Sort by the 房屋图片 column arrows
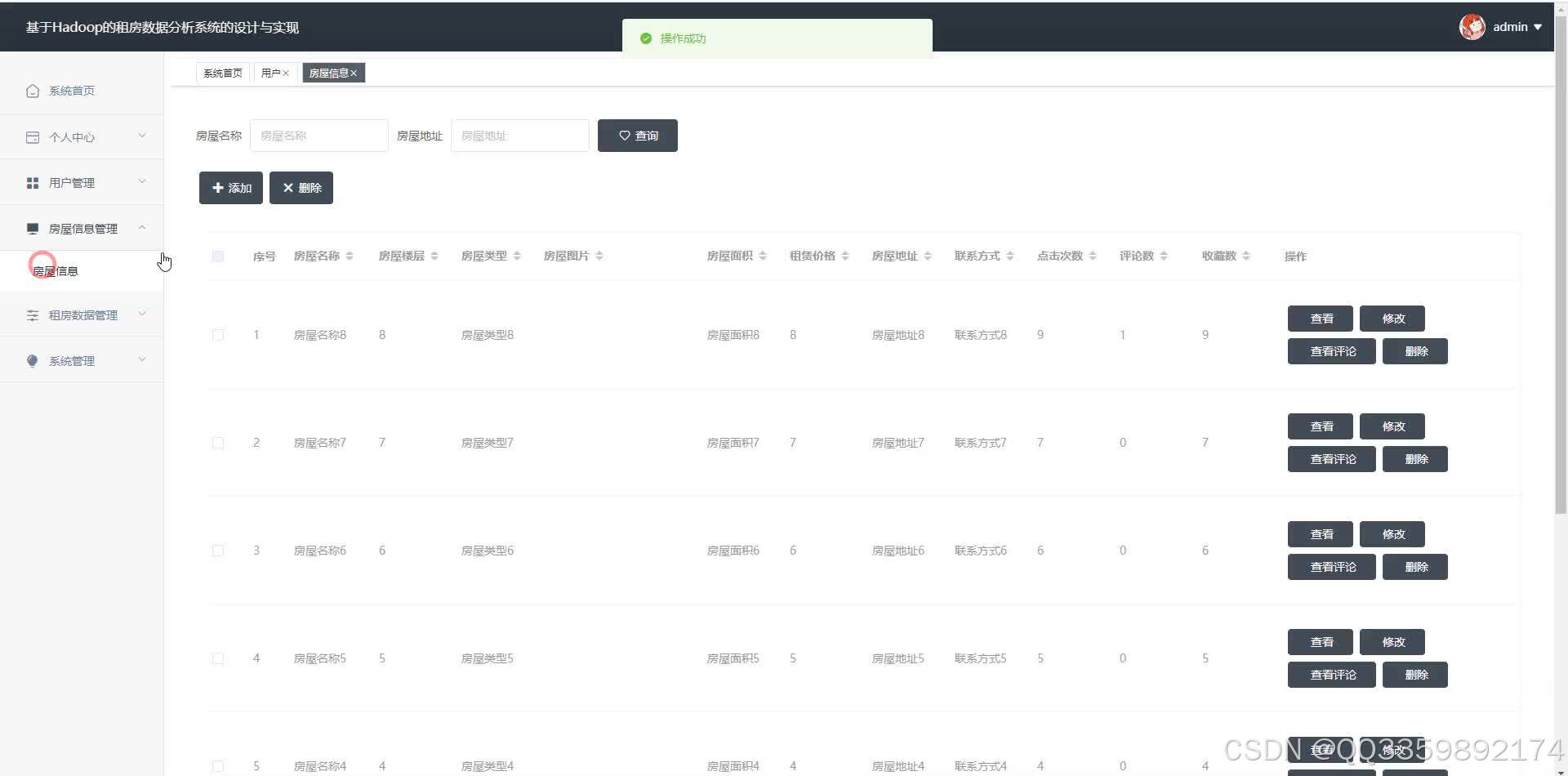Screen dimensions: 1568x776 click(599, 256)
